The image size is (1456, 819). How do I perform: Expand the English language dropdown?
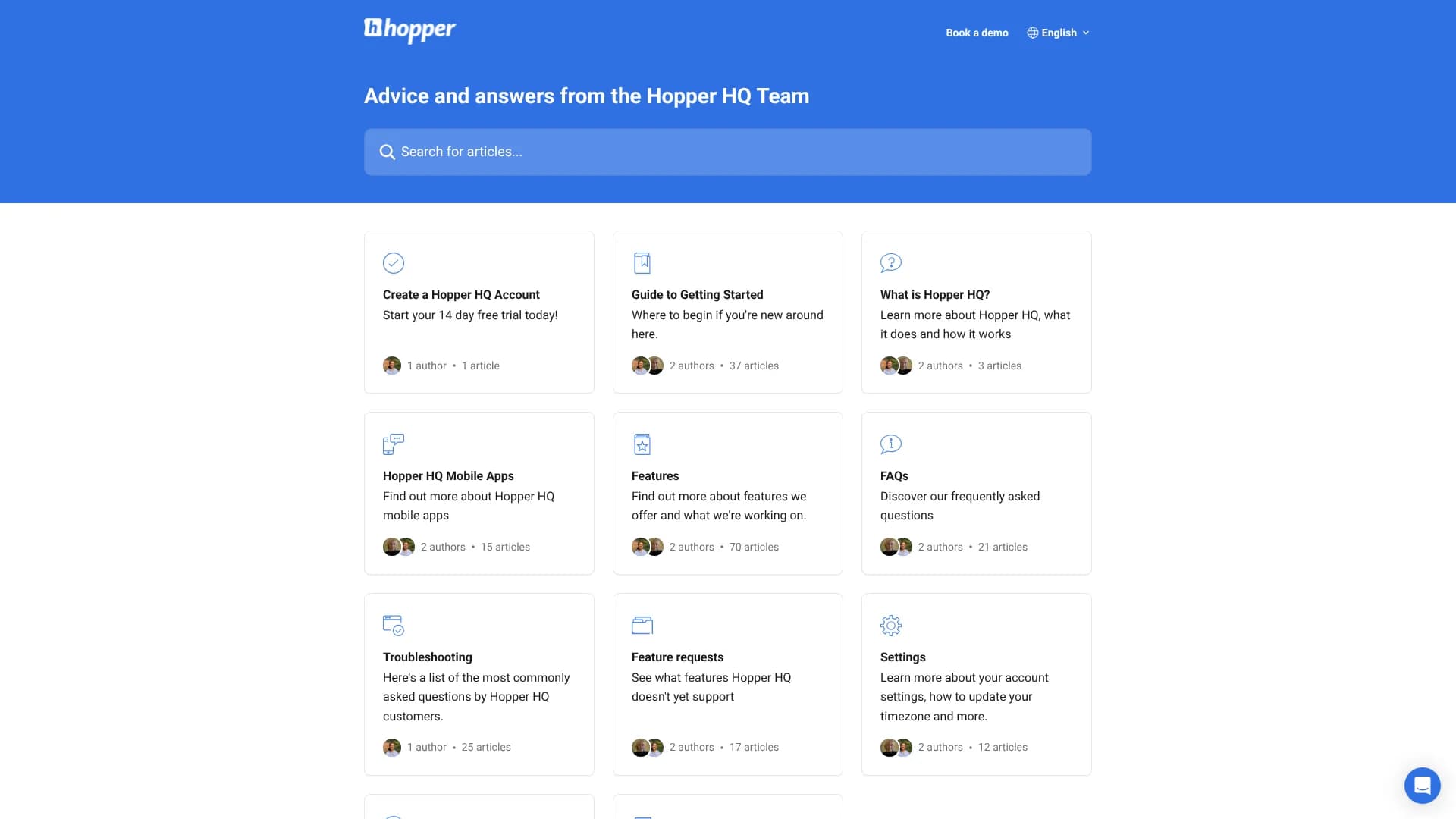coord(1059,33)
